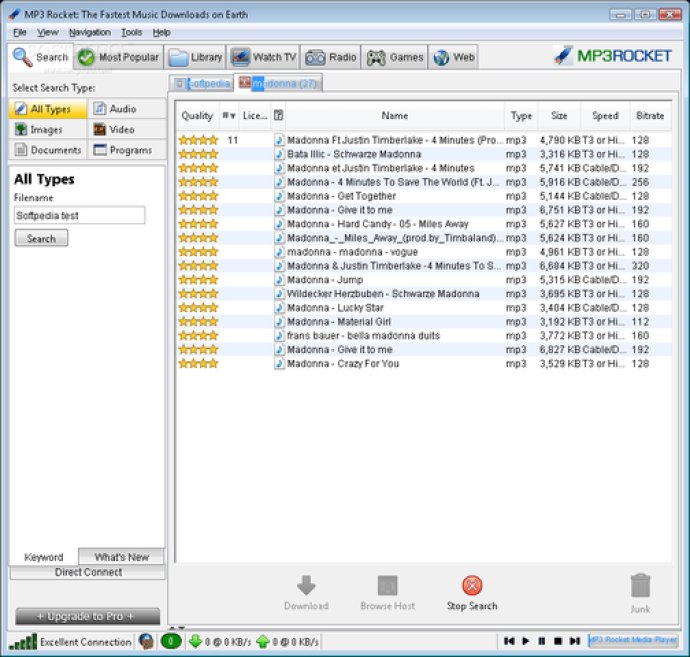
Task: Select 'Madonna - Get Together' result
Action: click(424, 196)
